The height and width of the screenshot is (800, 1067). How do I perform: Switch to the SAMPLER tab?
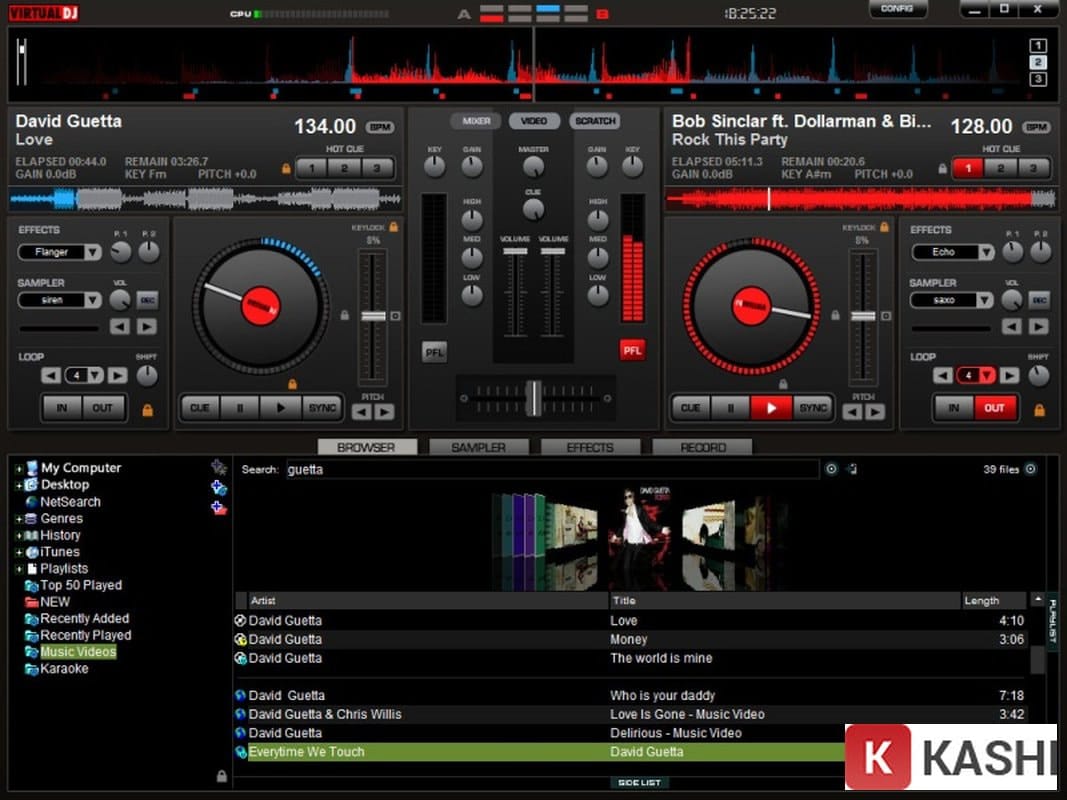tap(479, 447)
